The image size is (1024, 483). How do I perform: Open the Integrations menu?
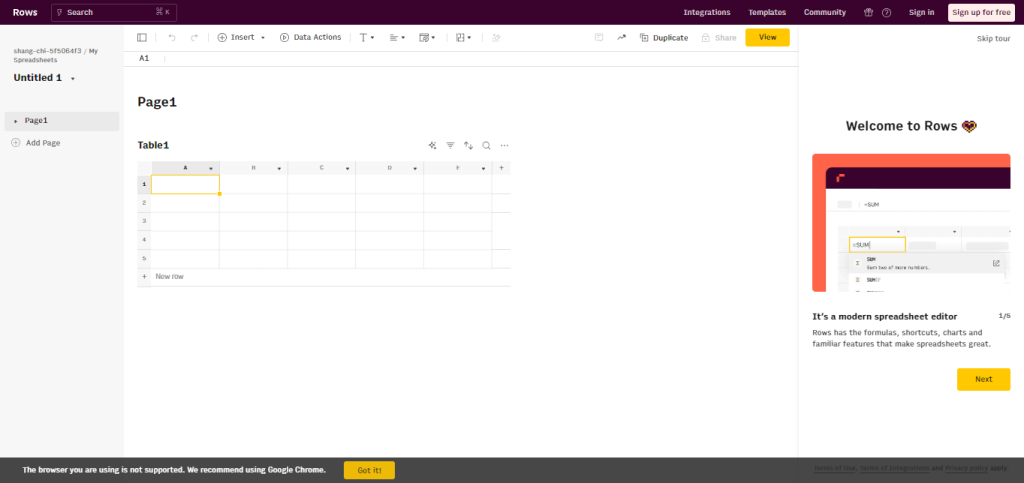click(707, 12)
